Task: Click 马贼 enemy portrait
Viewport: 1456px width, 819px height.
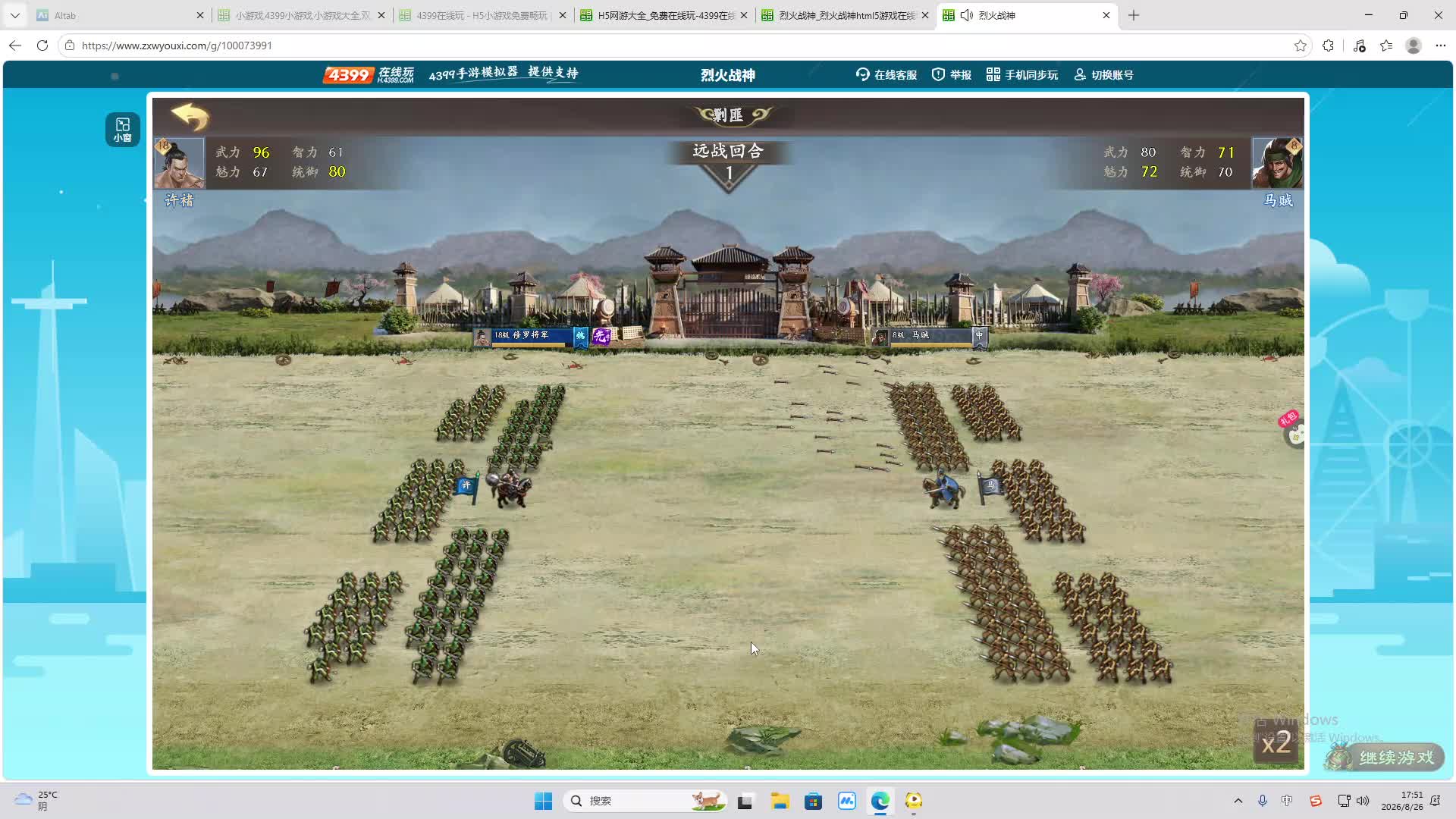Action: tap(1277, 162)
